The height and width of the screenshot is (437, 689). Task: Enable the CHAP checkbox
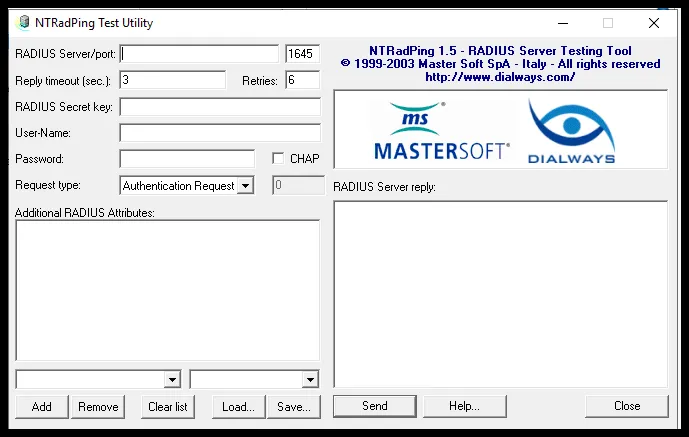(x=278, y=159)
